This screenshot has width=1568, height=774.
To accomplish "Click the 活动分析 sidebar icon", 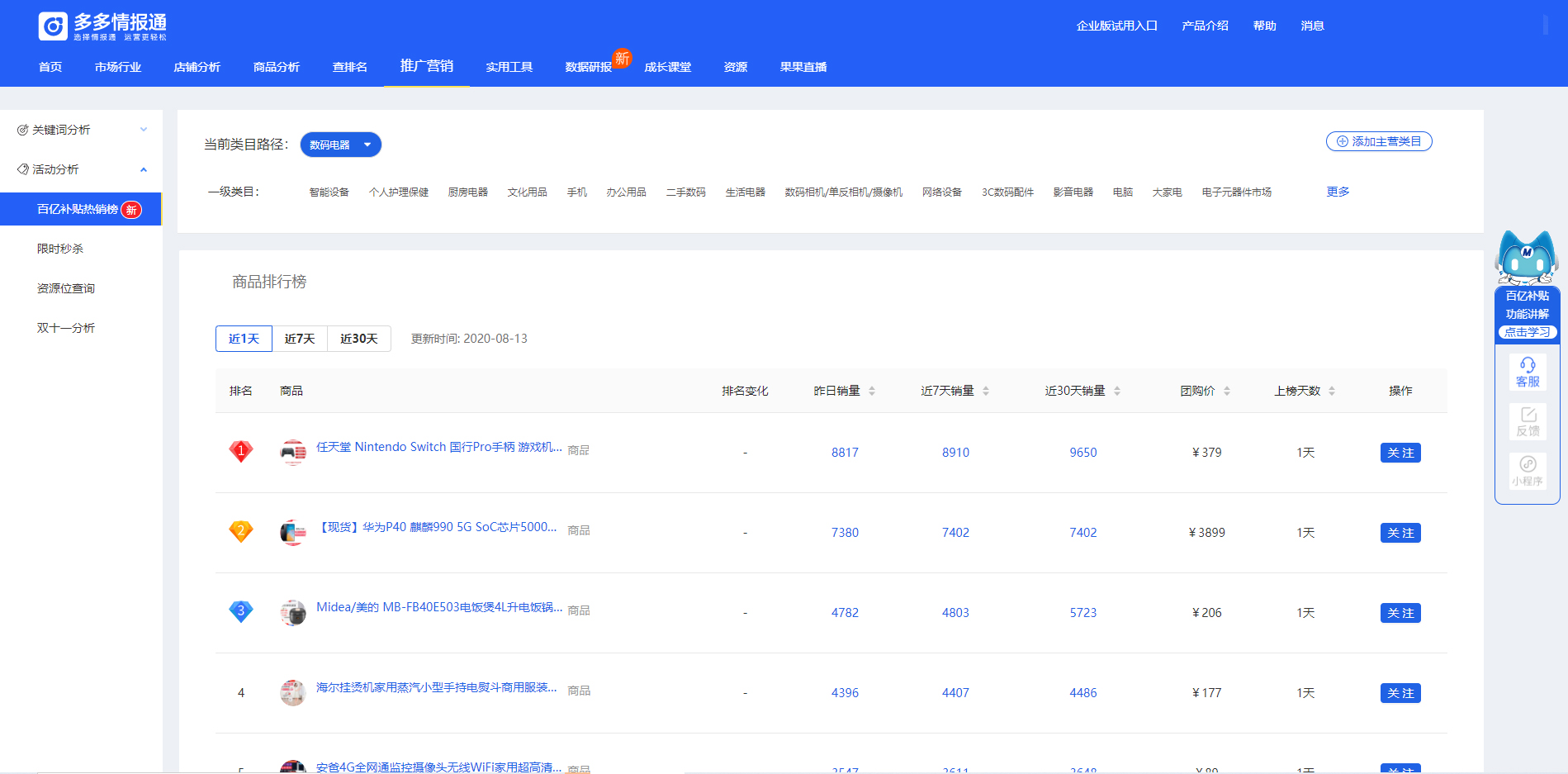I will point(23,169).
